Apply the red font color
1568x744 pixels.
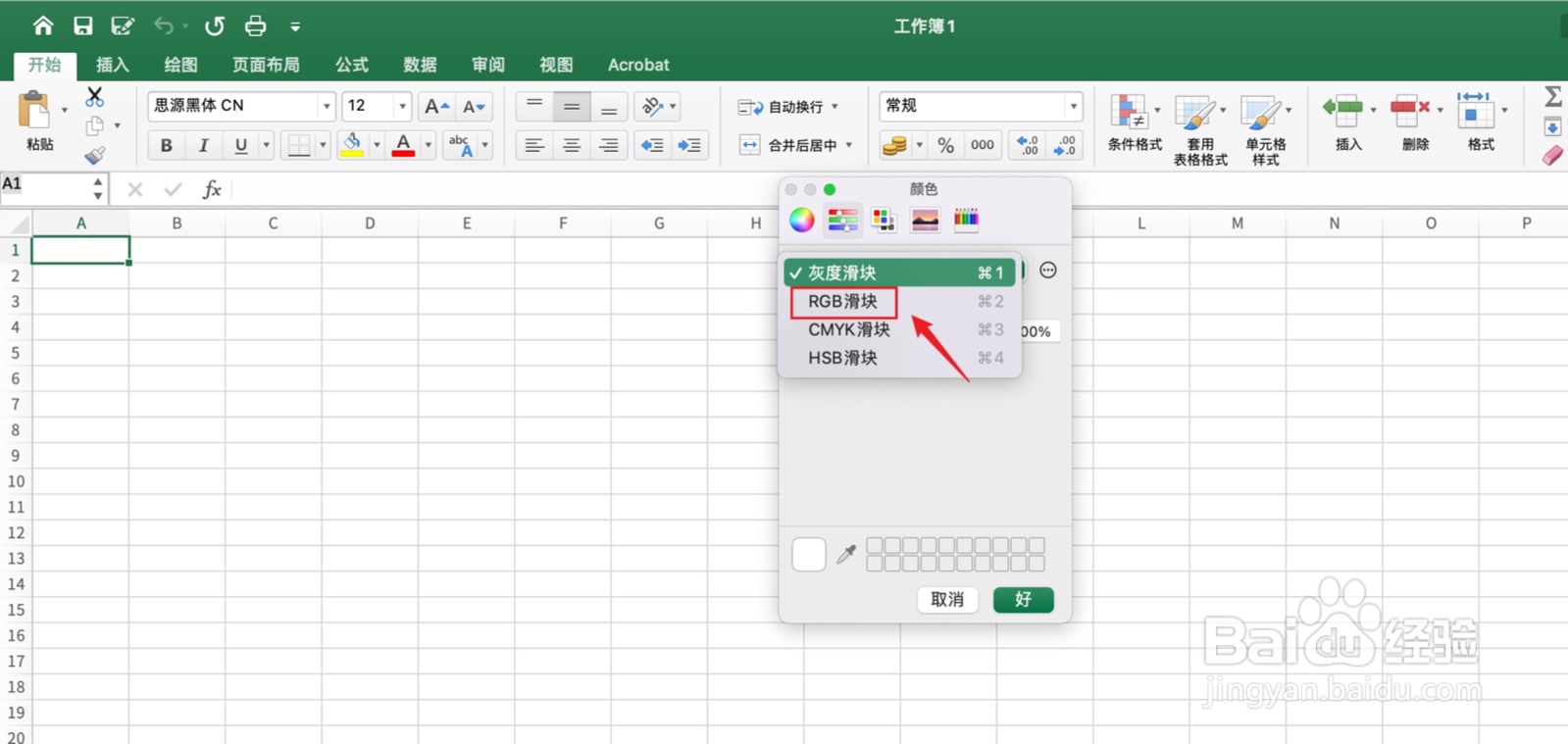pyautogui.click(x=403, y=145)
